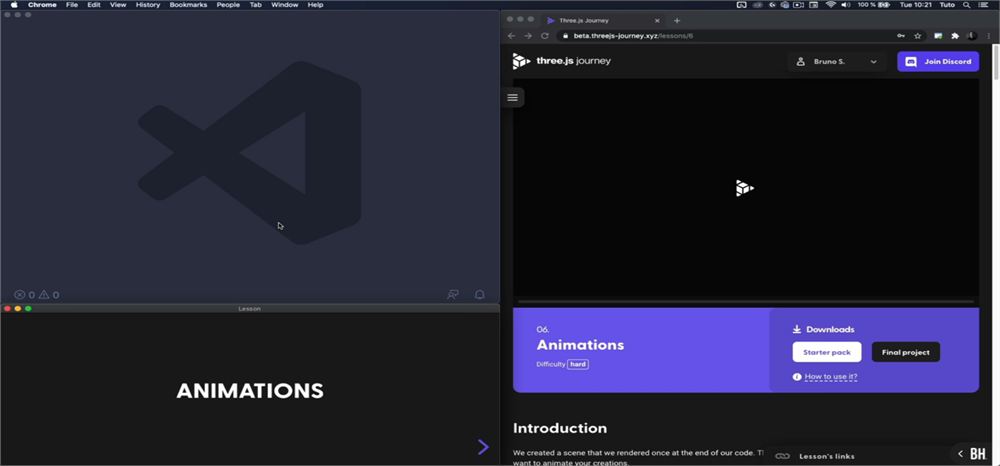Click the Lesson window title bar
This screenshot has width=1000, height=466.
(250, 309)
